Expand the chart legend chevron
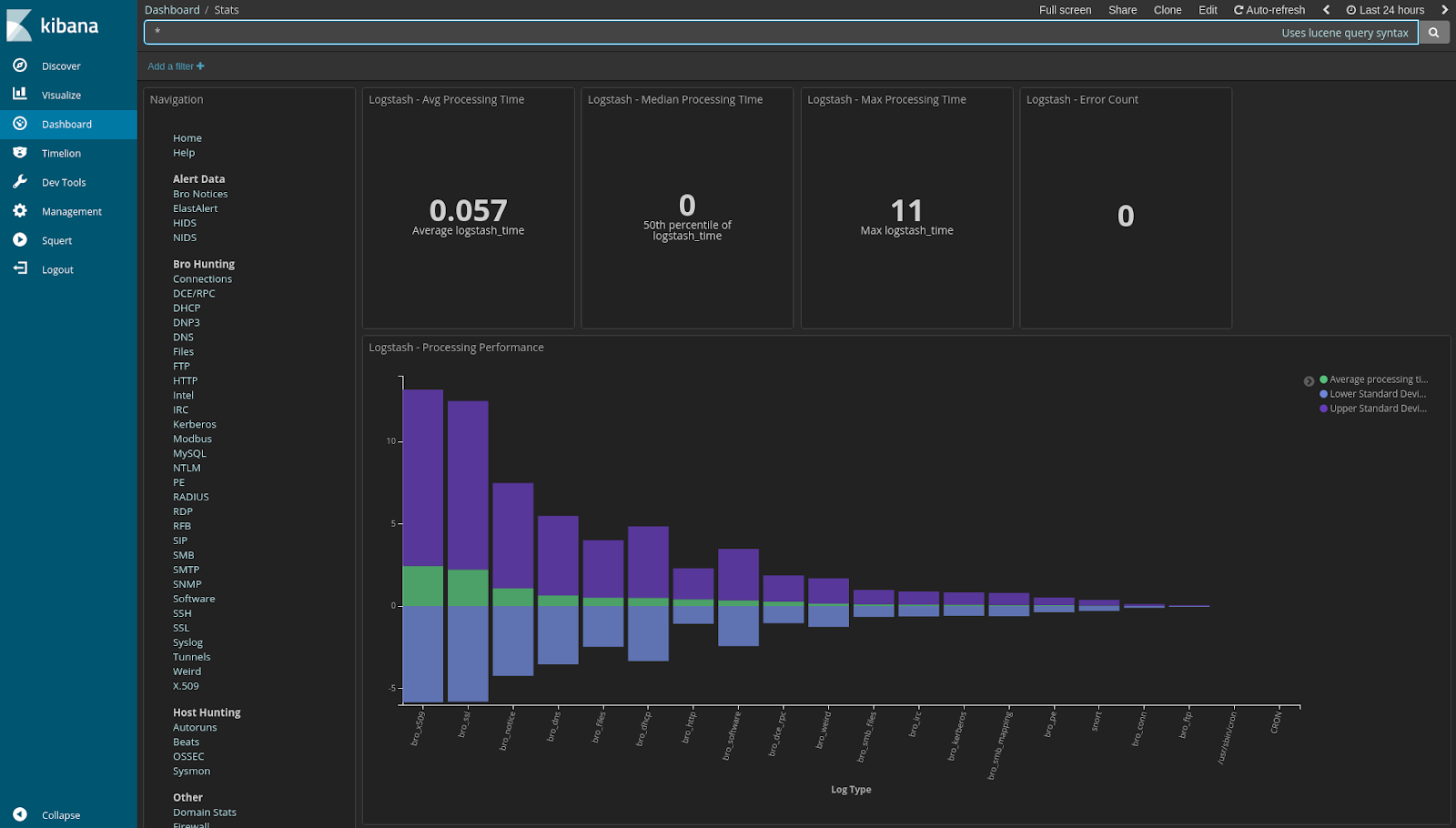This screenshot has width=1456, height=828. [x=1309, y=381]
